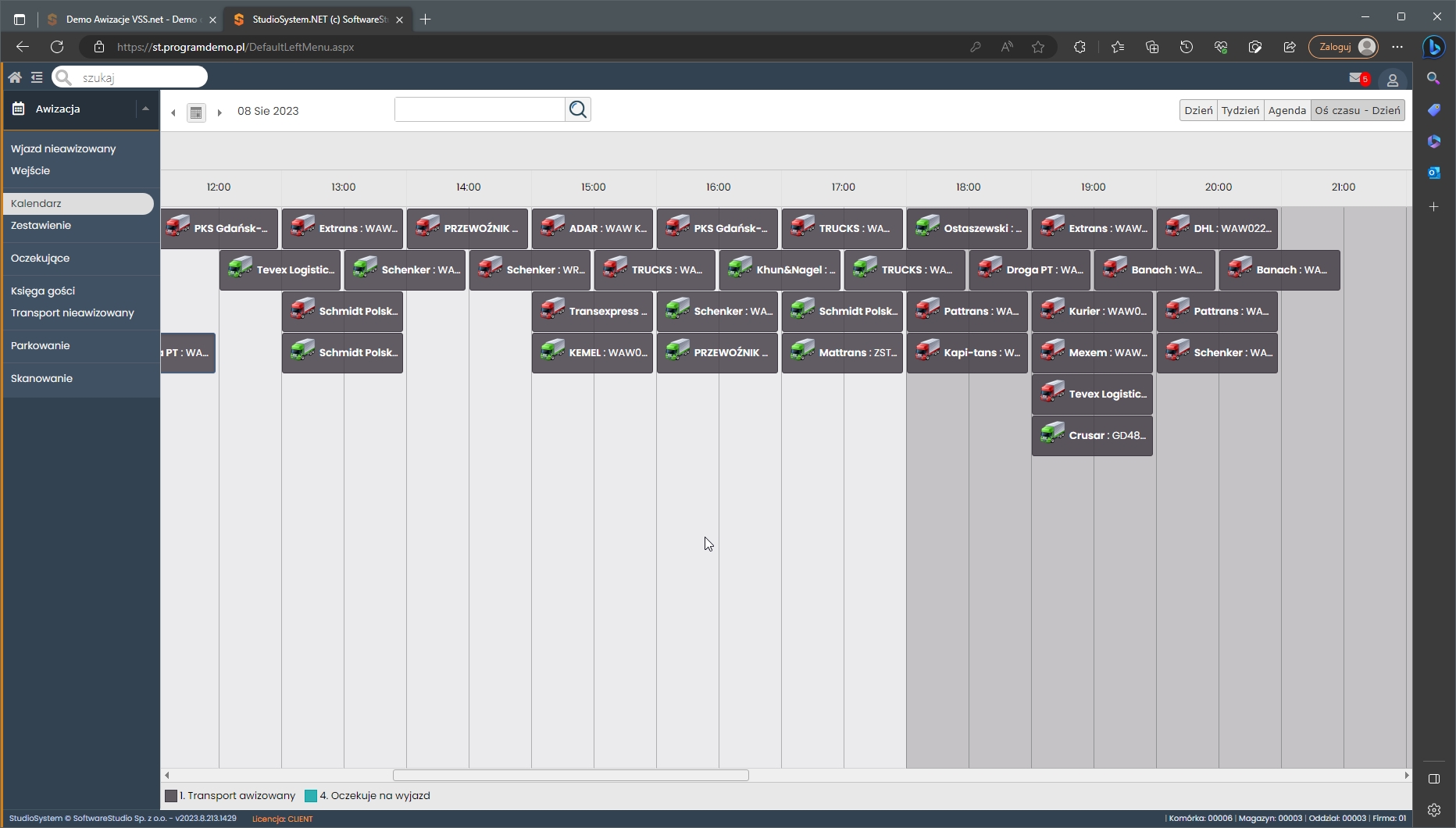Open the mail notifications envelope icon
The height and width of the screenshot is (828, 1456).
[1356, 78]
